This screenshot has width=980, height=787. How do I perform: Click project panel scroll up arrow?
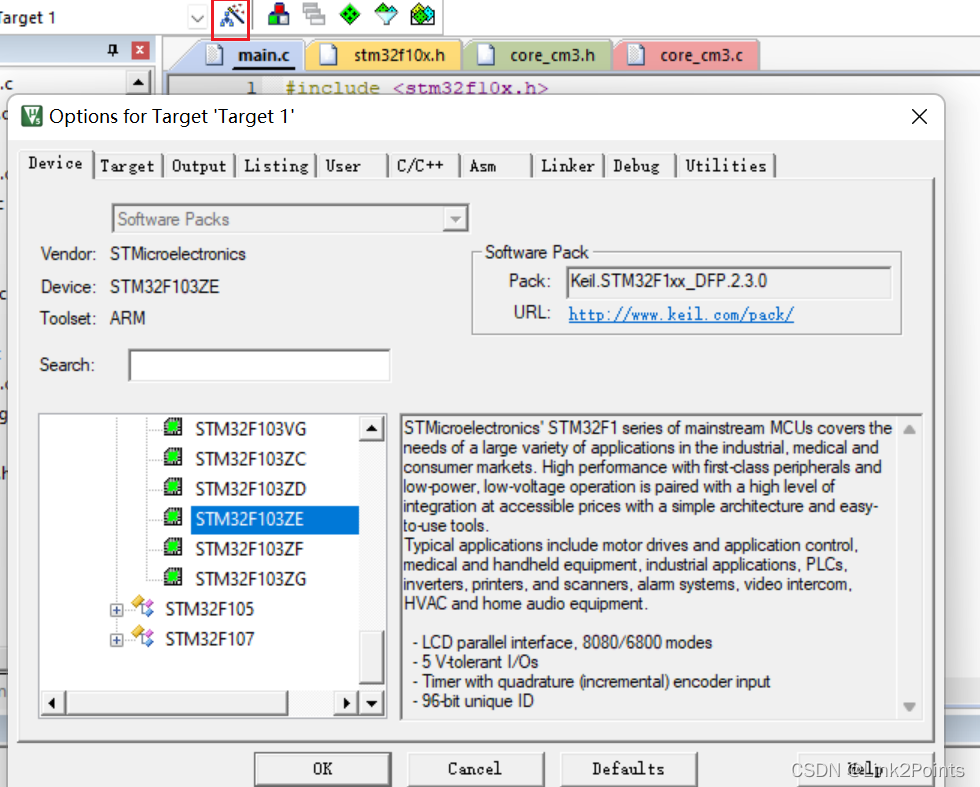(x=138, y=82)
